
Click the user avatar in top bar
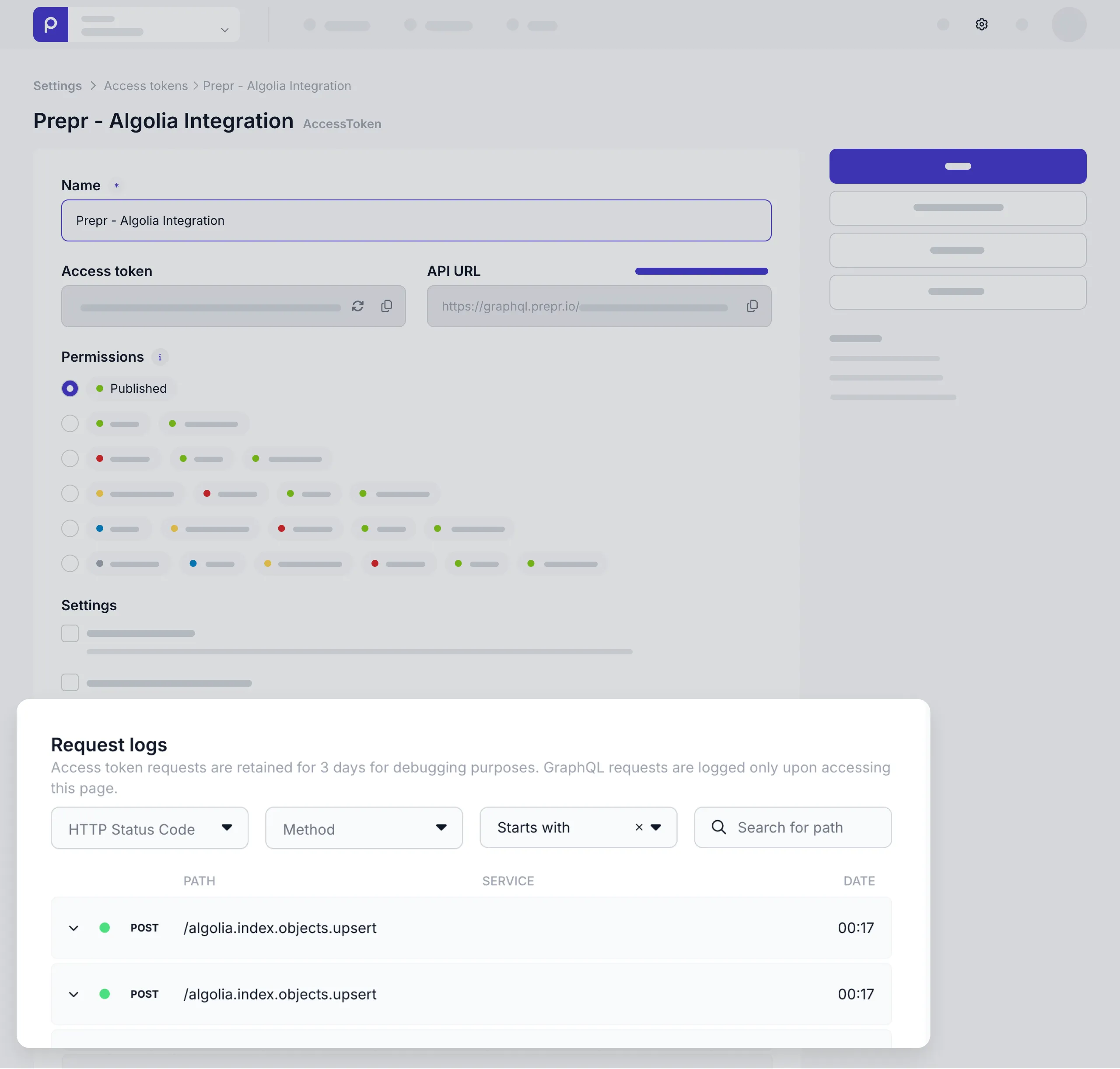pyautogui.click(x=1069, y=24)
